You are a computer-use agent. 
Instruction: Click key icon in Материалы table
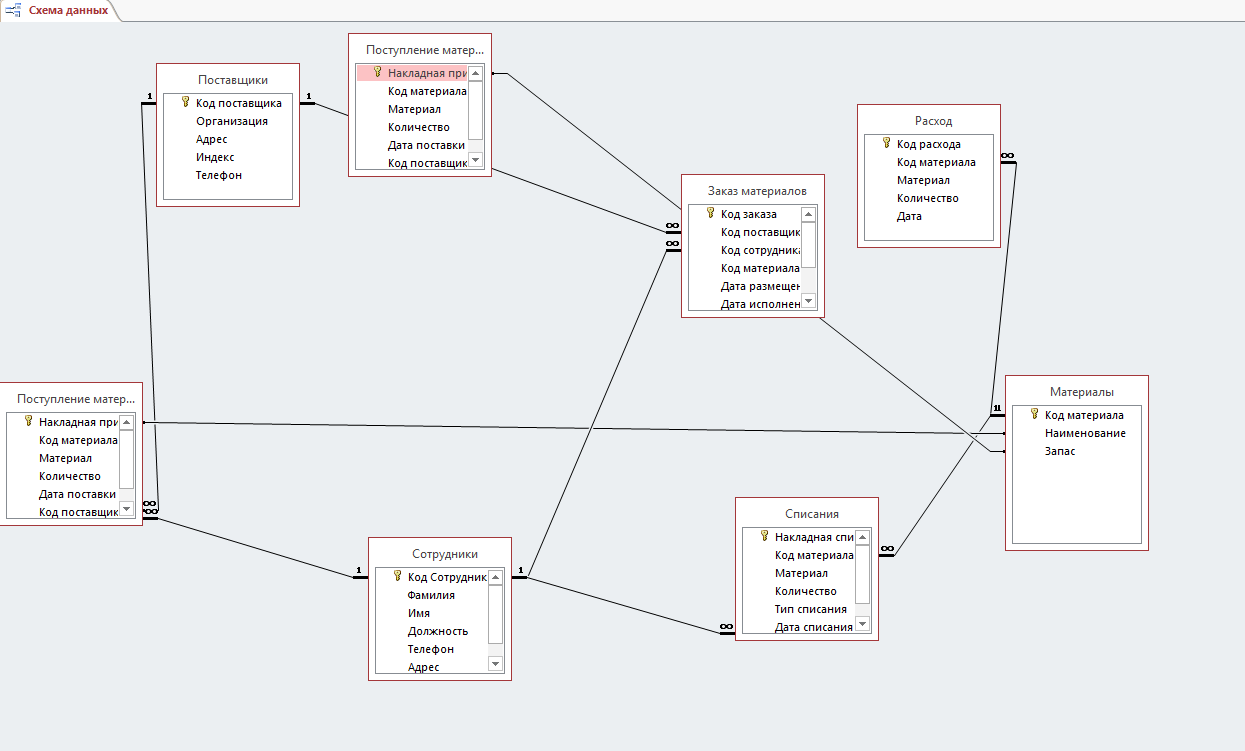[x=1034, y=414]
